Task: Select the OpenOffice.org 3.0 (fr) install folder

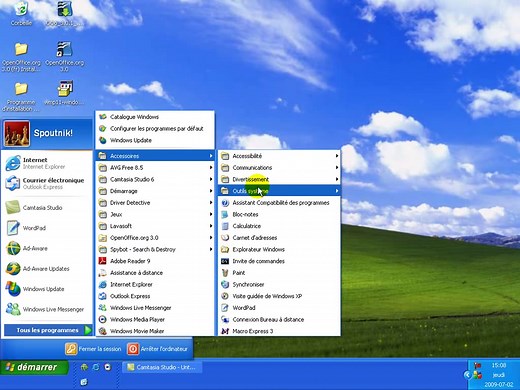Action: tap(21, 57)
